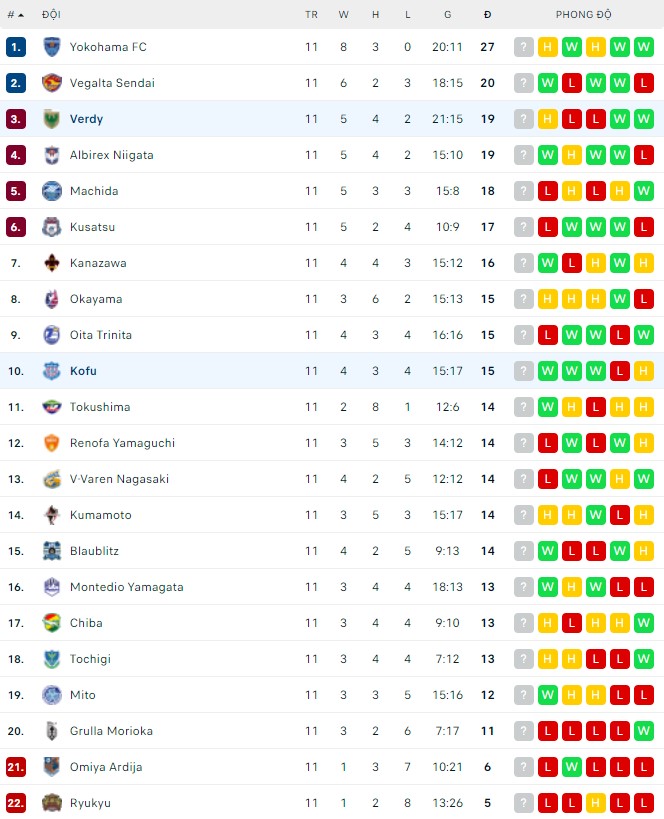Screen dimensions: 664x819
Task: Click the Oita Trinita club crest
Action: [52, 335]
